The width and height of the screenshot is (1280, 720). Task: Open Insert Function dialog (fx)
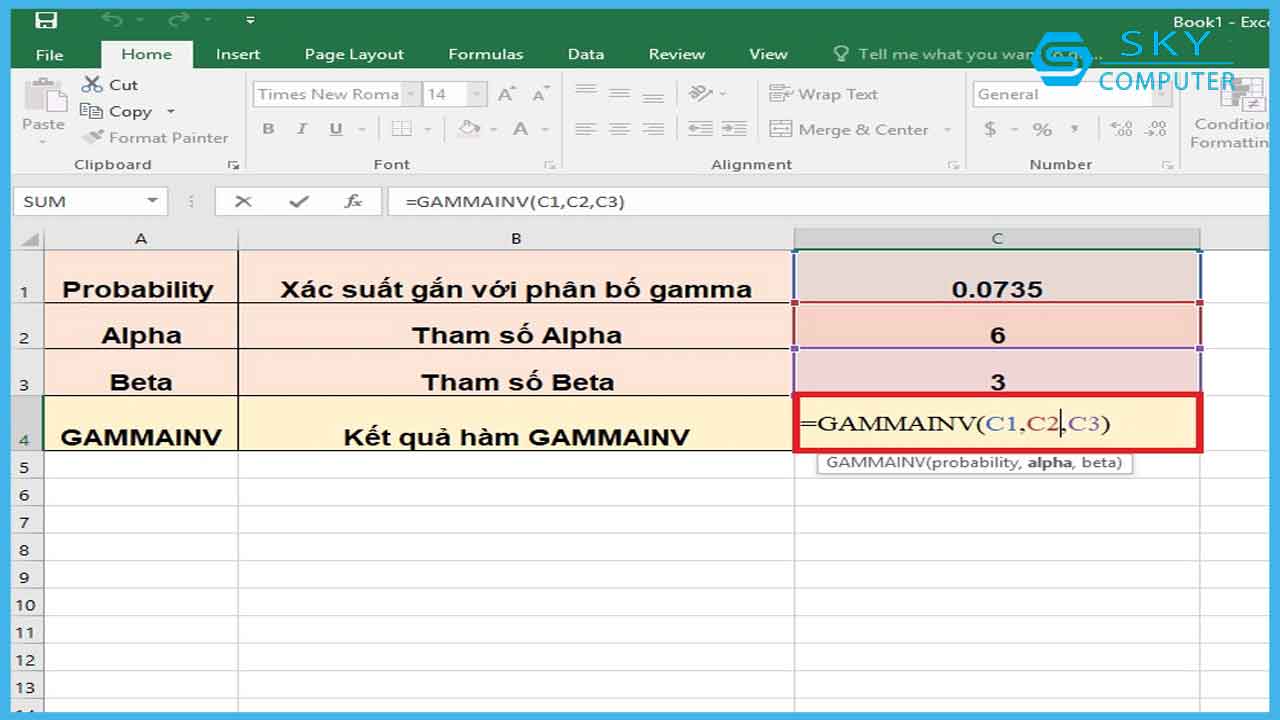pos(353,201)
